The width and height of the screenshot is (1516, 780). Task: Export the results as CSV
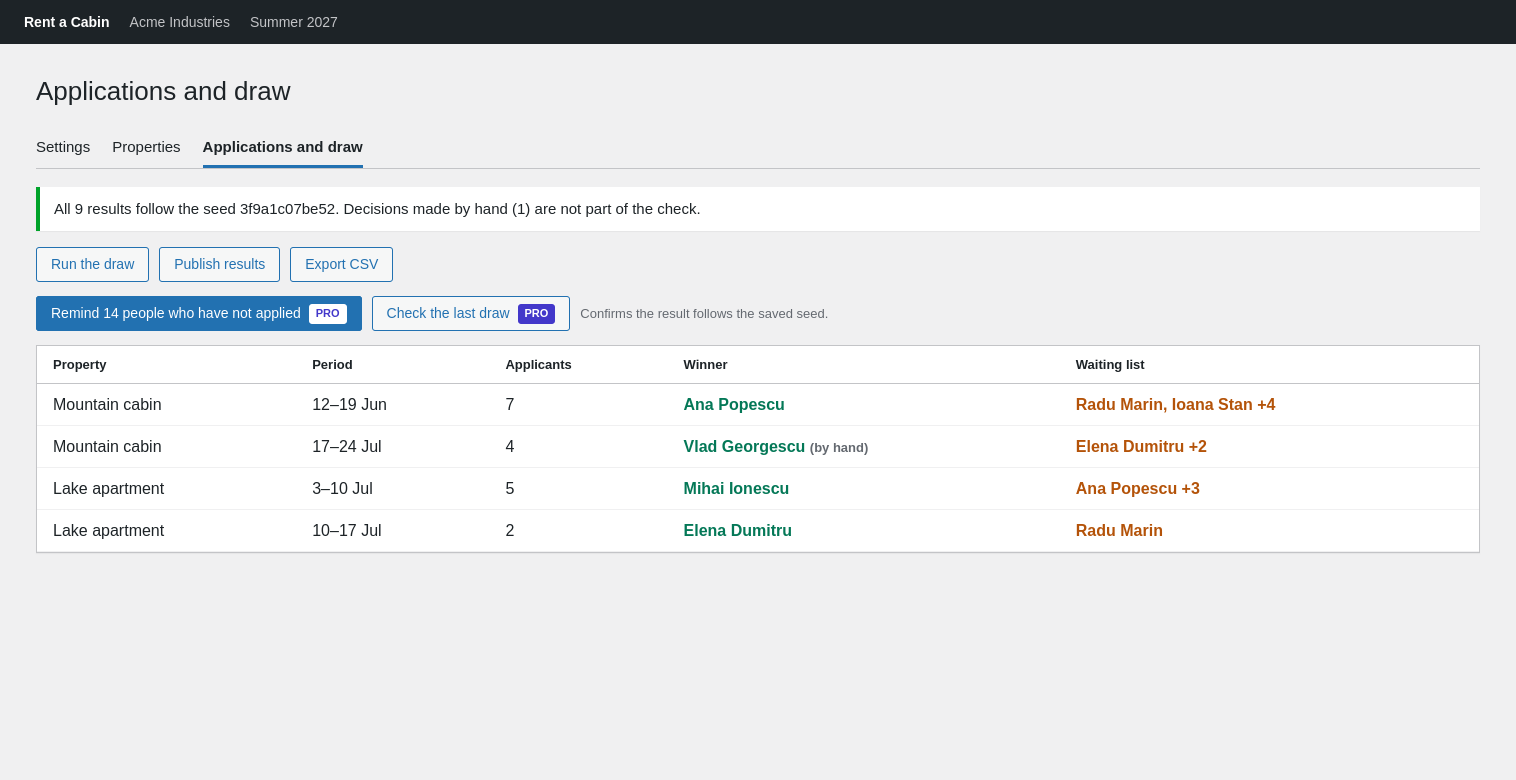[x=341, y=264]
